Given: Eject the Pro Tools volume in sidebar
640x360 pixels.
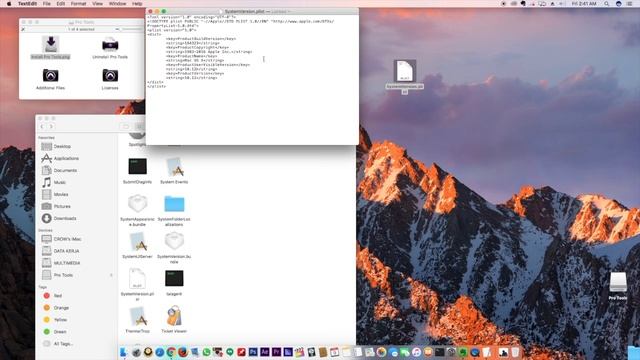Looking at the screenshot, I should click(111, 275).
